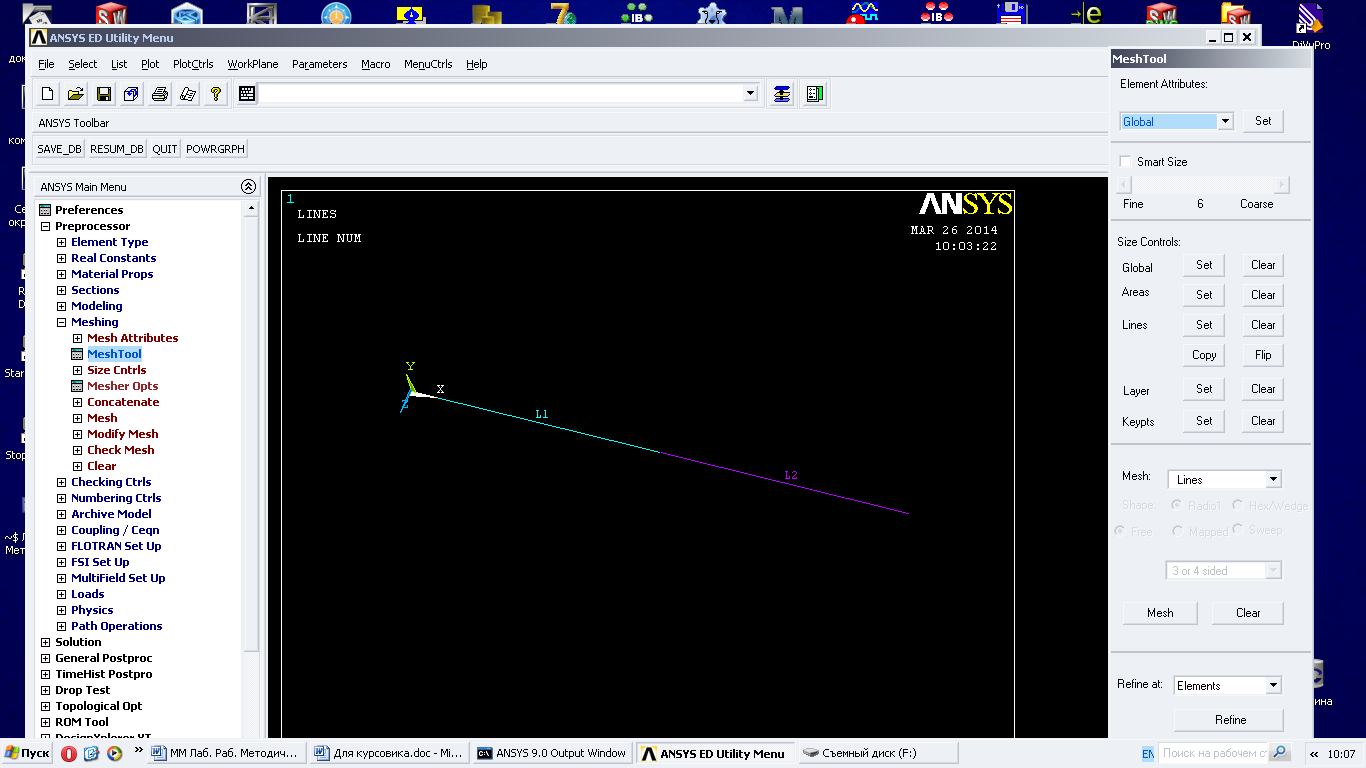Open the Parameters menu
Screen dimensions: 1366x768
[x=320, y=64]
